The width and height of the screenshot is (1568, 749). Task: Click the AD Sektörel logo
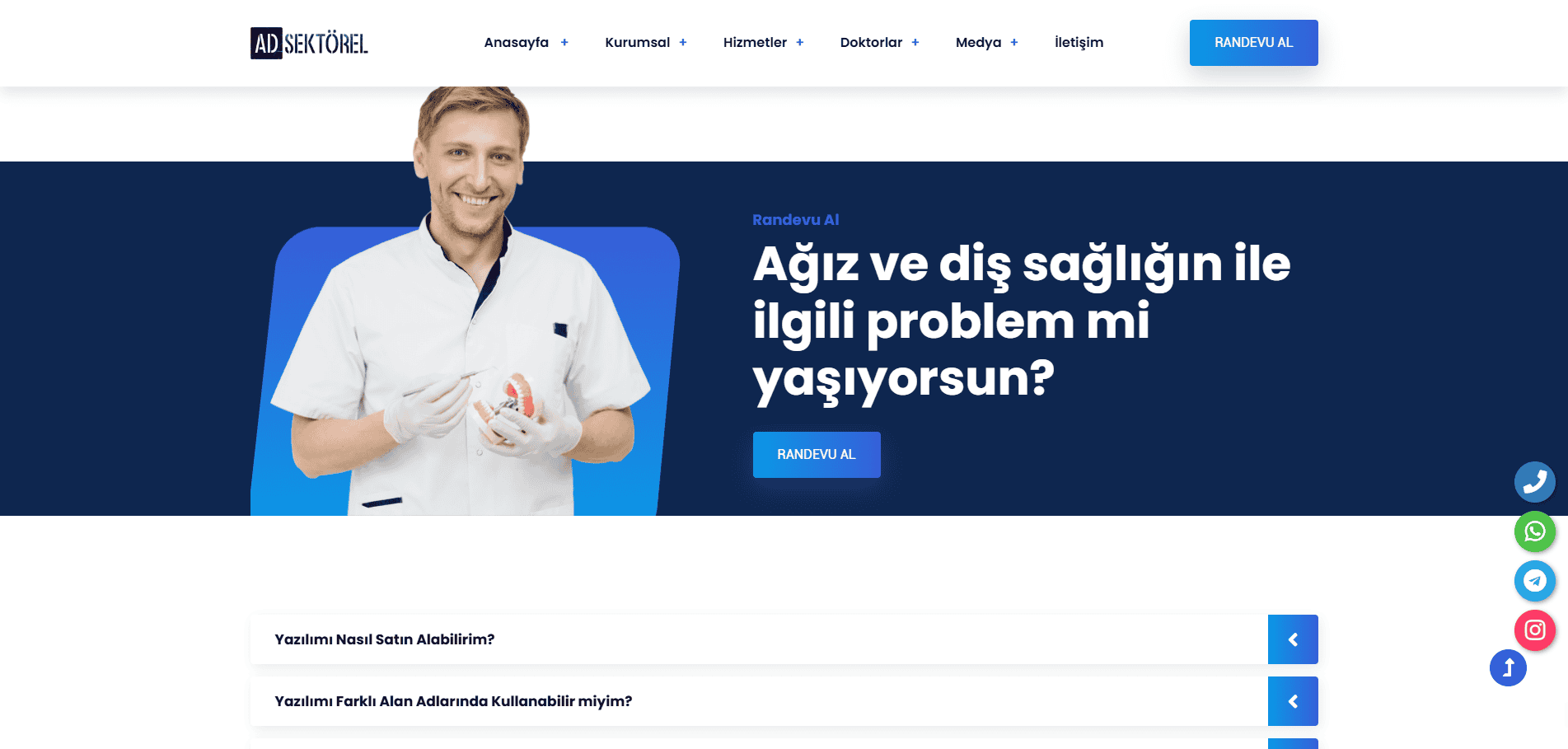coord(309,43)
